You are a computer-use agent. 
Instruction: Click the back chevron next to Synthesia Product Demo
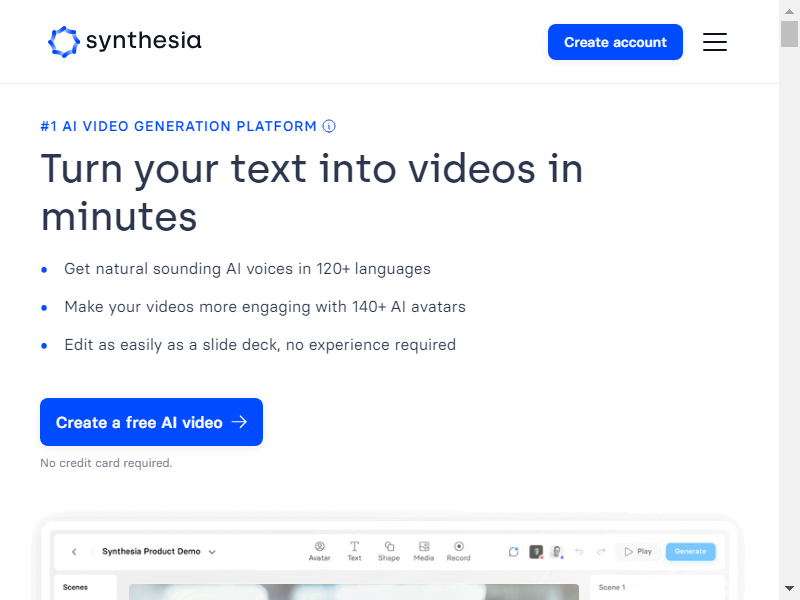pos(74,551)
